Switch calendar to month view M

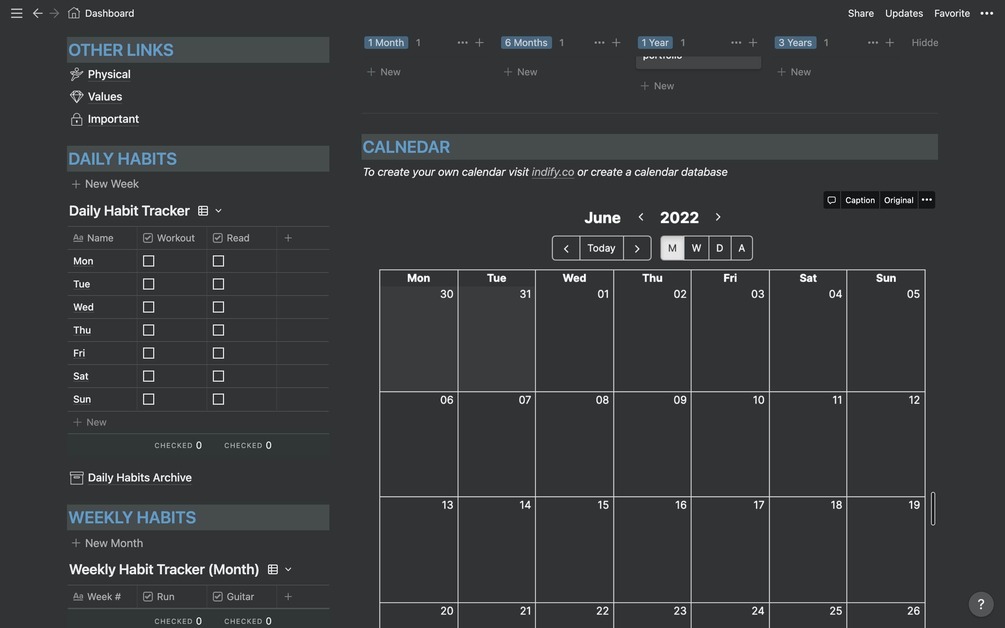[x=672, y=249]
